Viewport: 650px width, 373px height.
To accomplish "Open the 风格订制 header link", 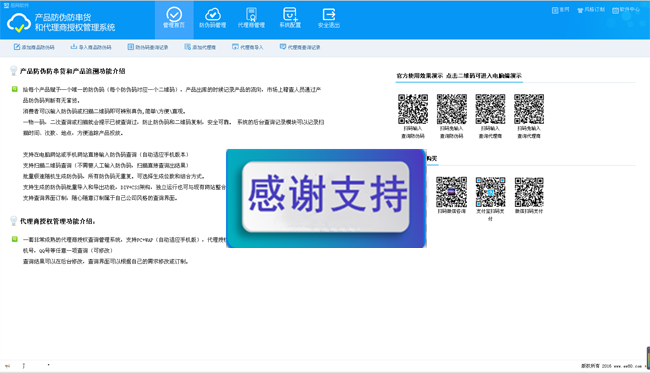I will (x=591, y=10).
